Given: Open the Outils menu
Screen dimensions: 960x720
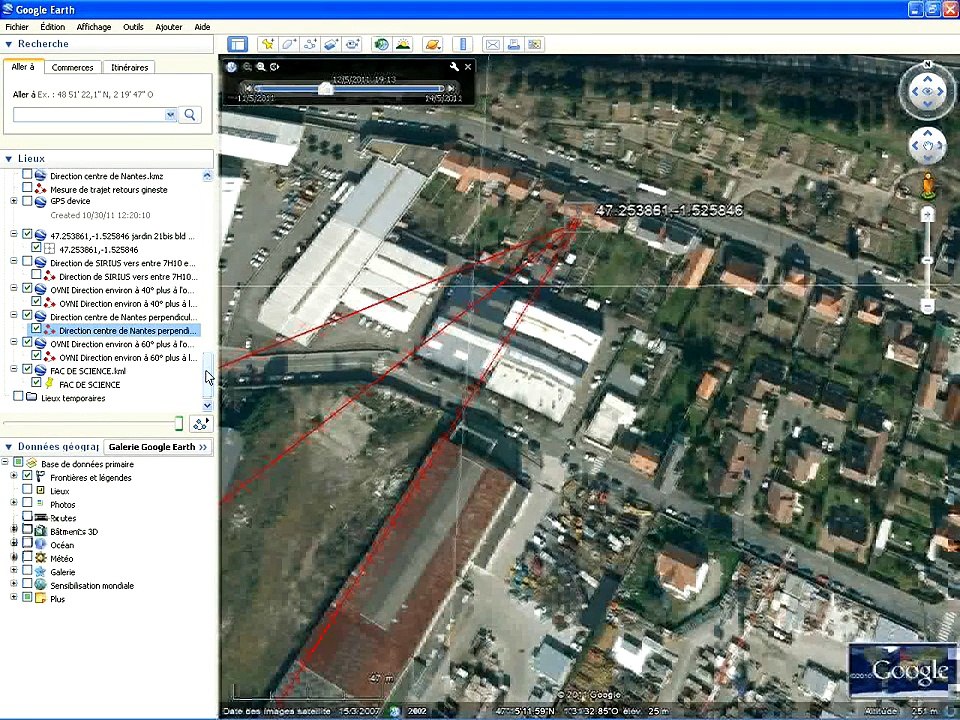Looking at the screenshot, I should click(x=133, y=27).
